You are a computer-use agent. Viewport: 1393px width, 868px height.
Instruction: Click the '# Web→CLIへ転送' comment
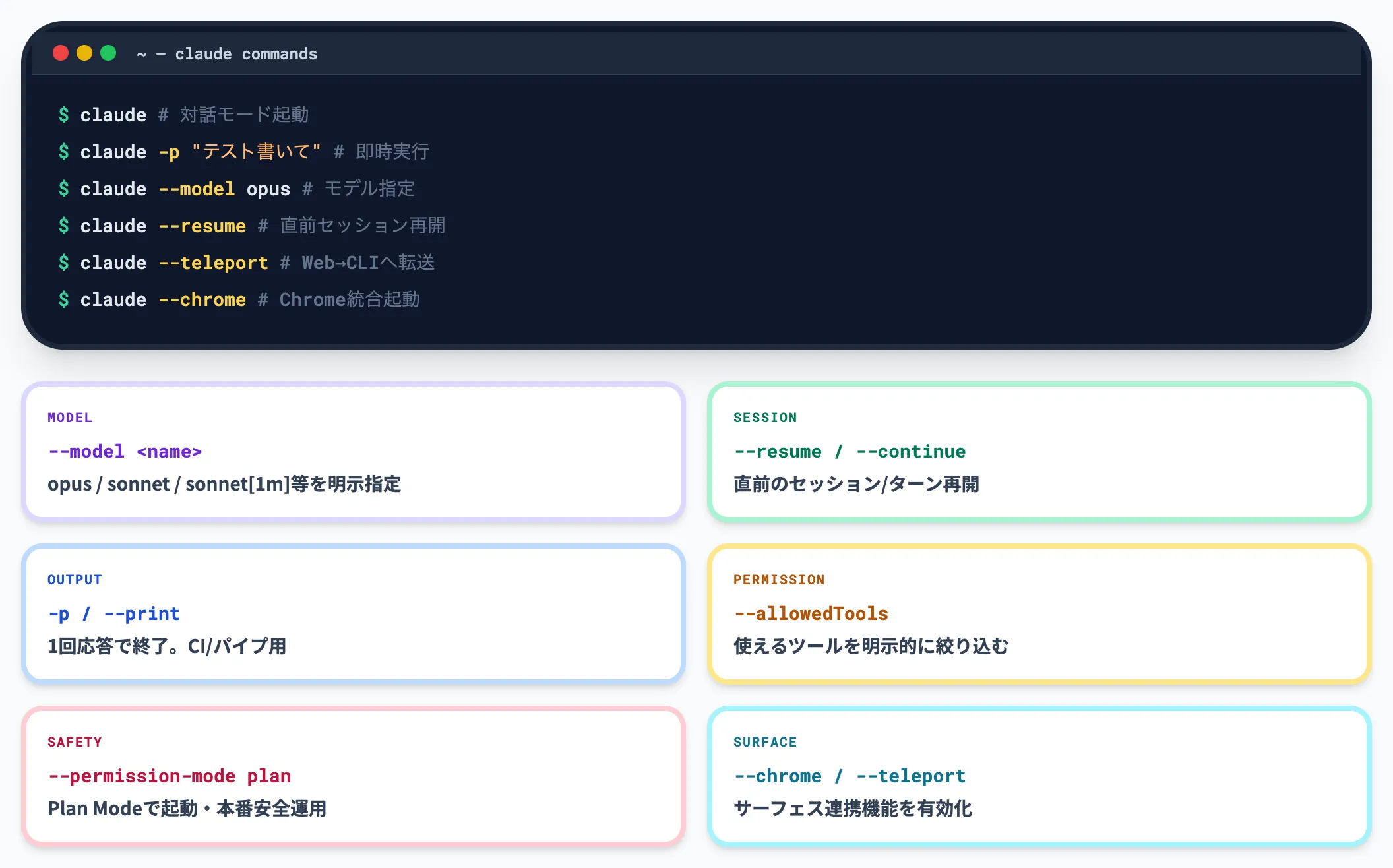coord(357,263)
